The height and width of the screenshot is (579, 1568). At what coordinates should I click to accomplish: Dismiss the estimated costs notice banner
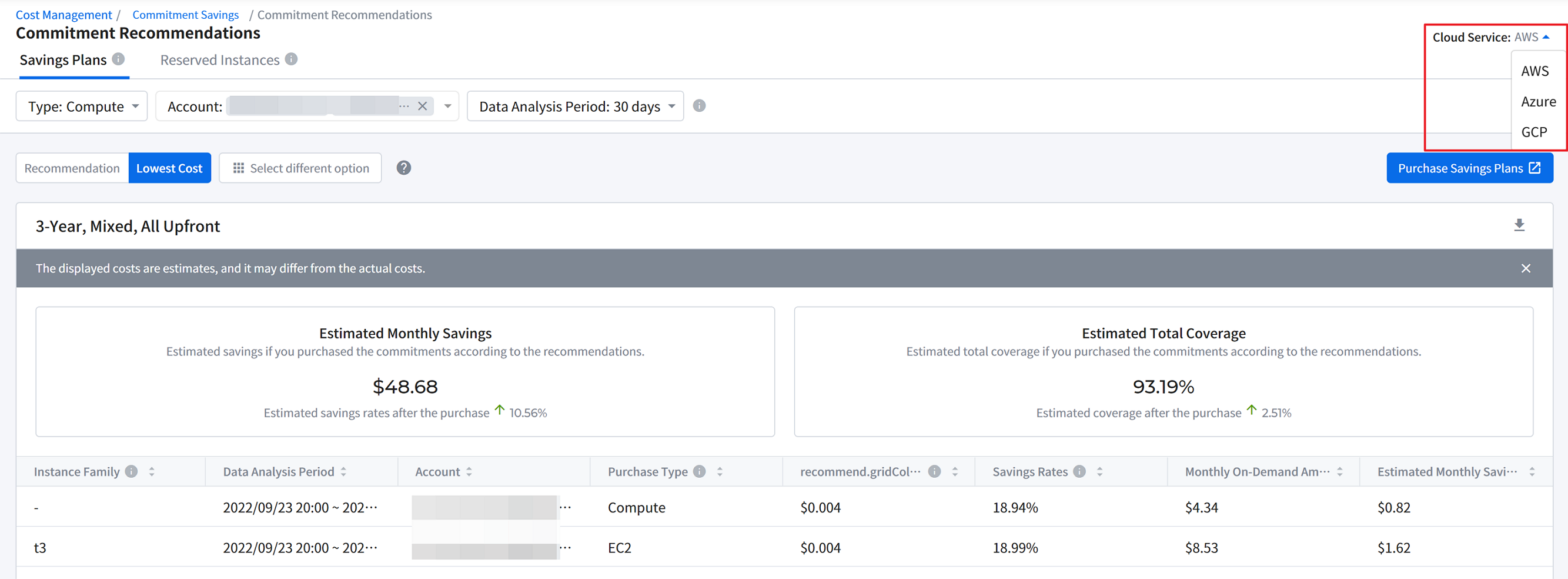(1526, 268)
